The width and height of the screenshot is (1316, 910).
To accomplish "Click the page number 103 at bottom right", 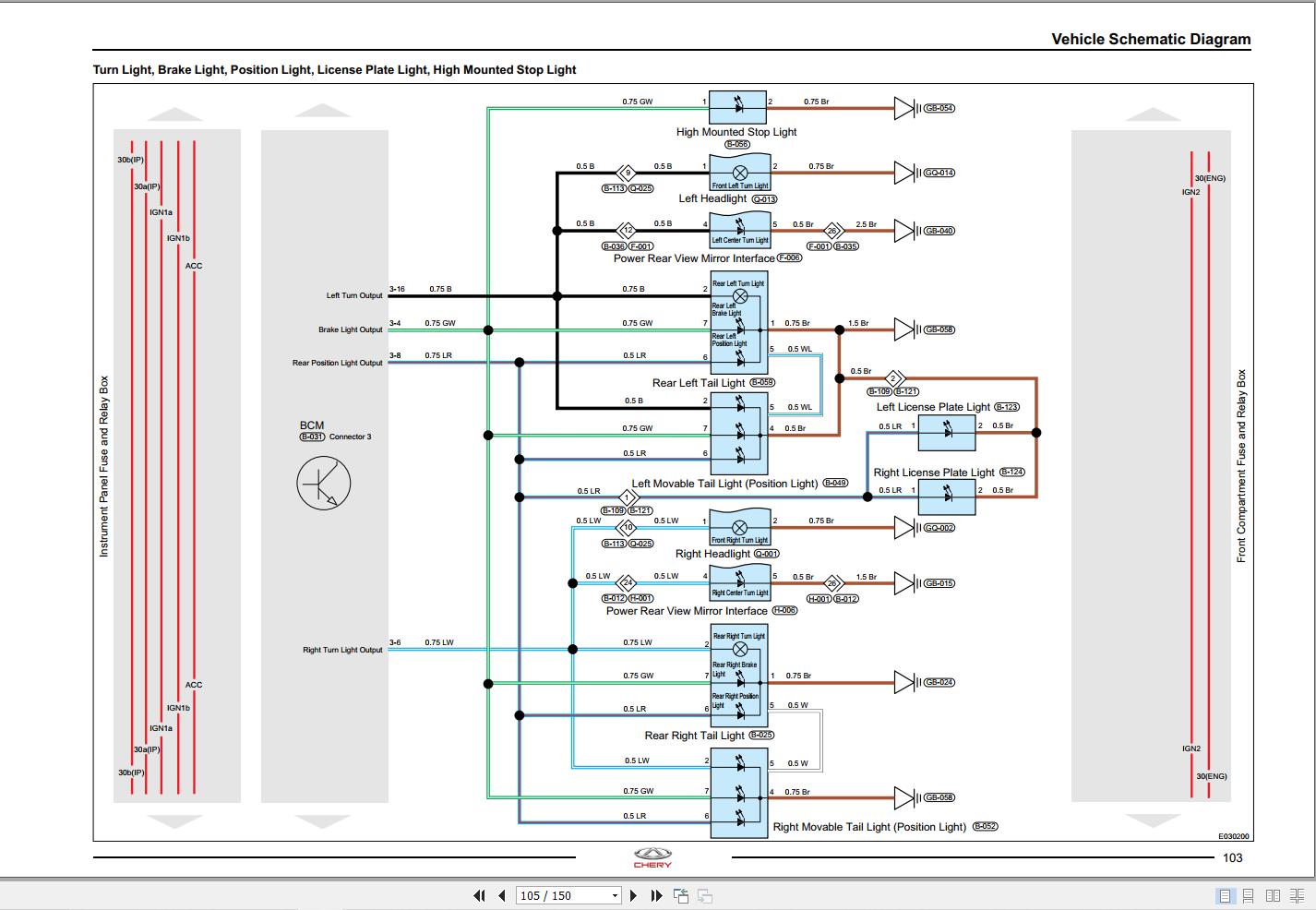I will pos(1232,858).
